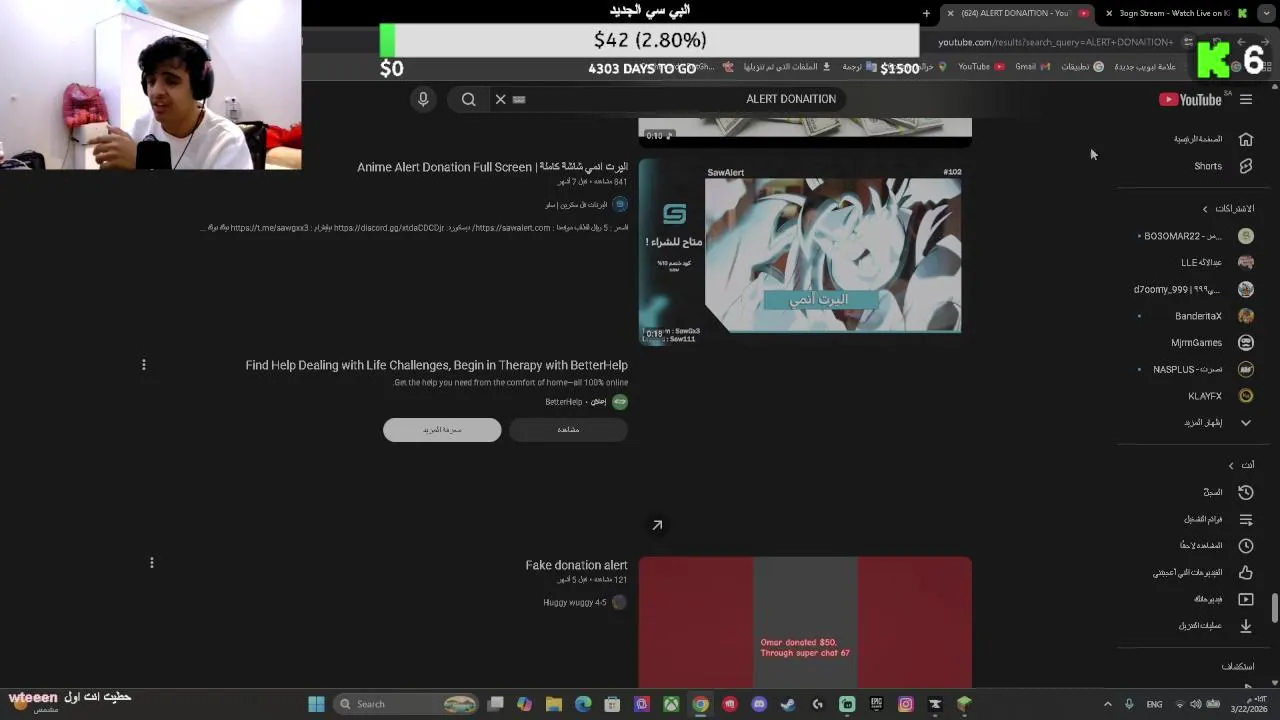Image resolution: width=1280 pixels, height=720 pixels.
Task: Open the YouTube hamburger guide menu
Action: (x=1246, y=99)
